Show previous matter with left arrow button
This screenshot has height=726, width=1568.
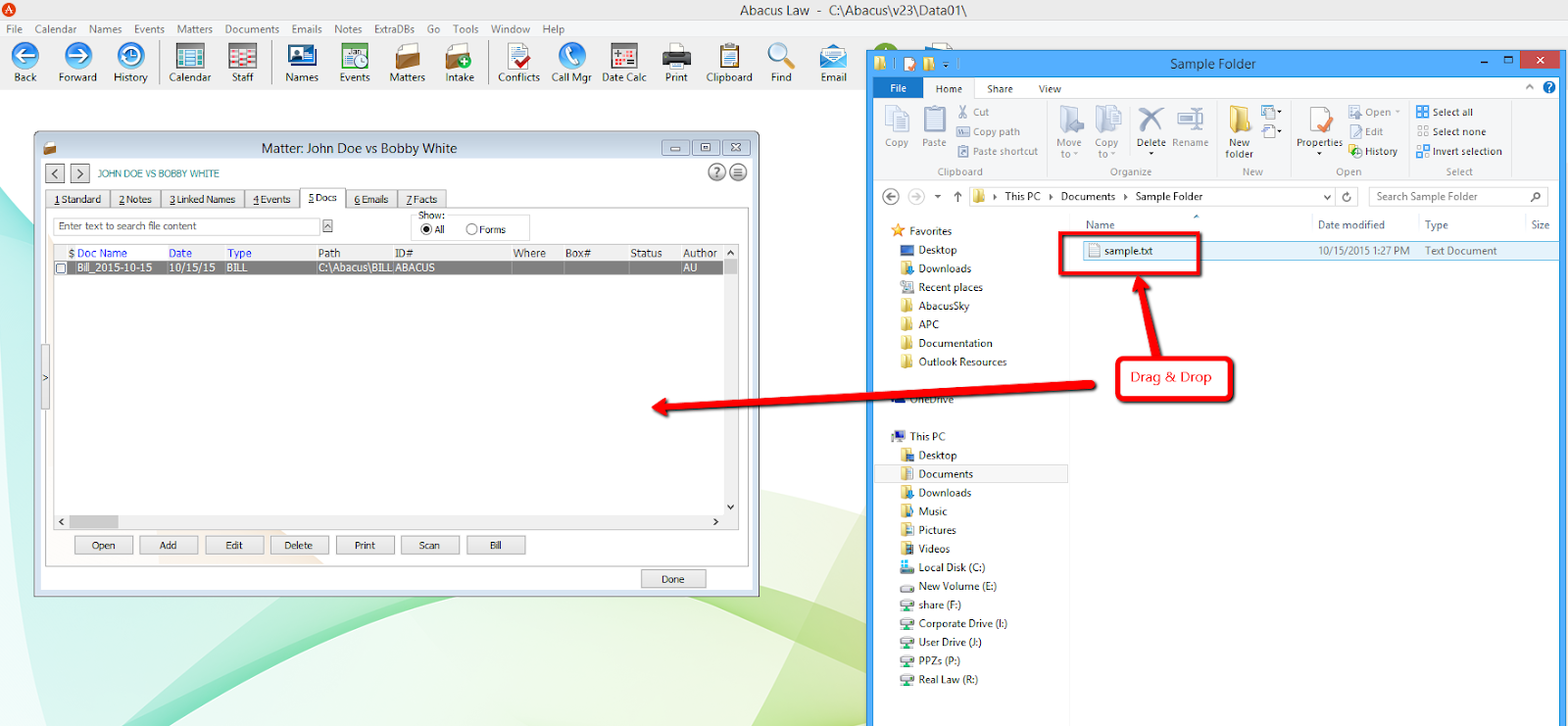(55, 173)
